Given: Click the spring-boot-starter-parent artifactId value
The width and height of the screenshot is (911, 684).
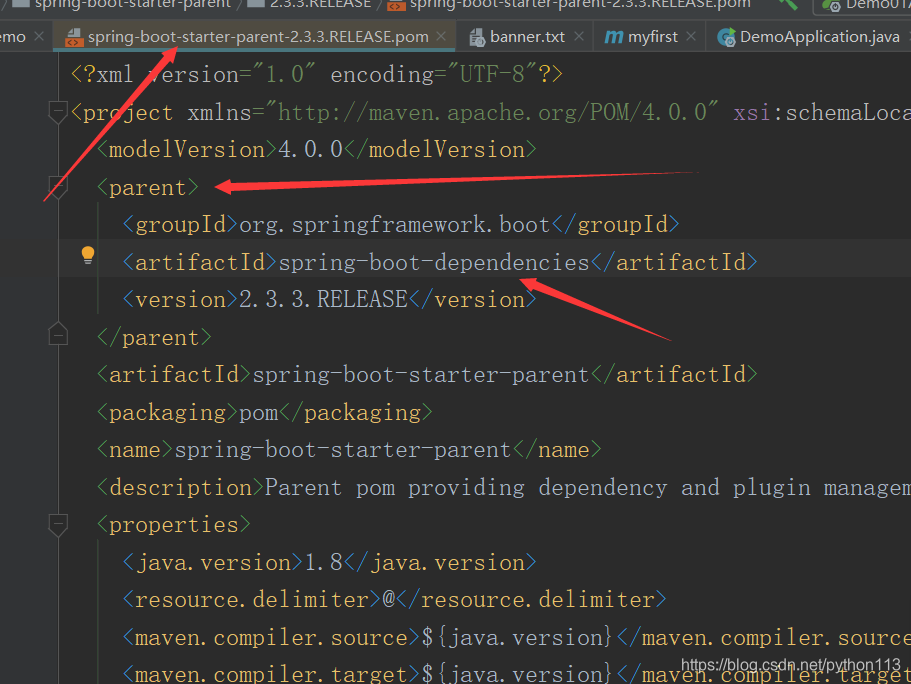Looking at the screenshot, I should (421, 375).
